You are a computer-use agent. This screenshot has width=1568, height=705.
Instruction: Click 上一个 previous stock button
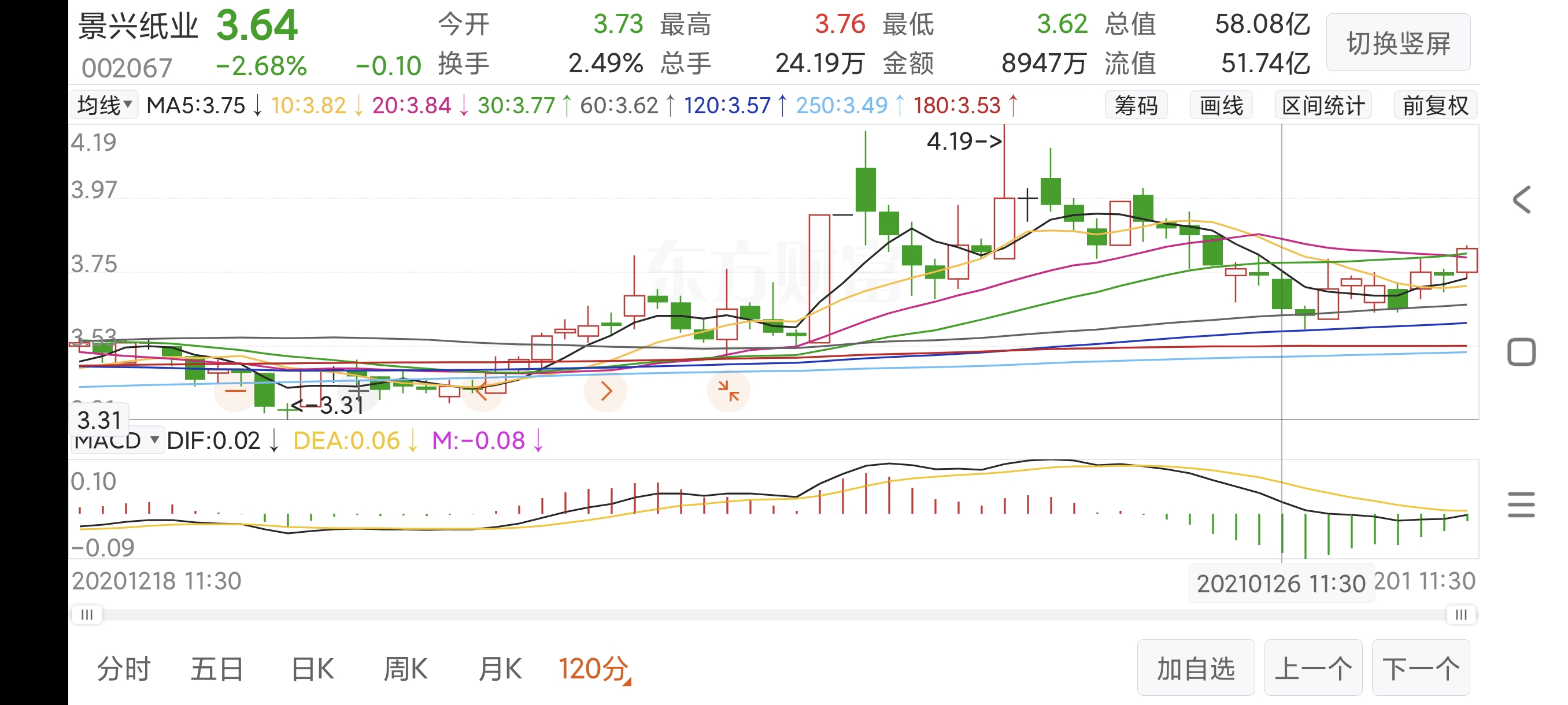(x=1314, y=668)
